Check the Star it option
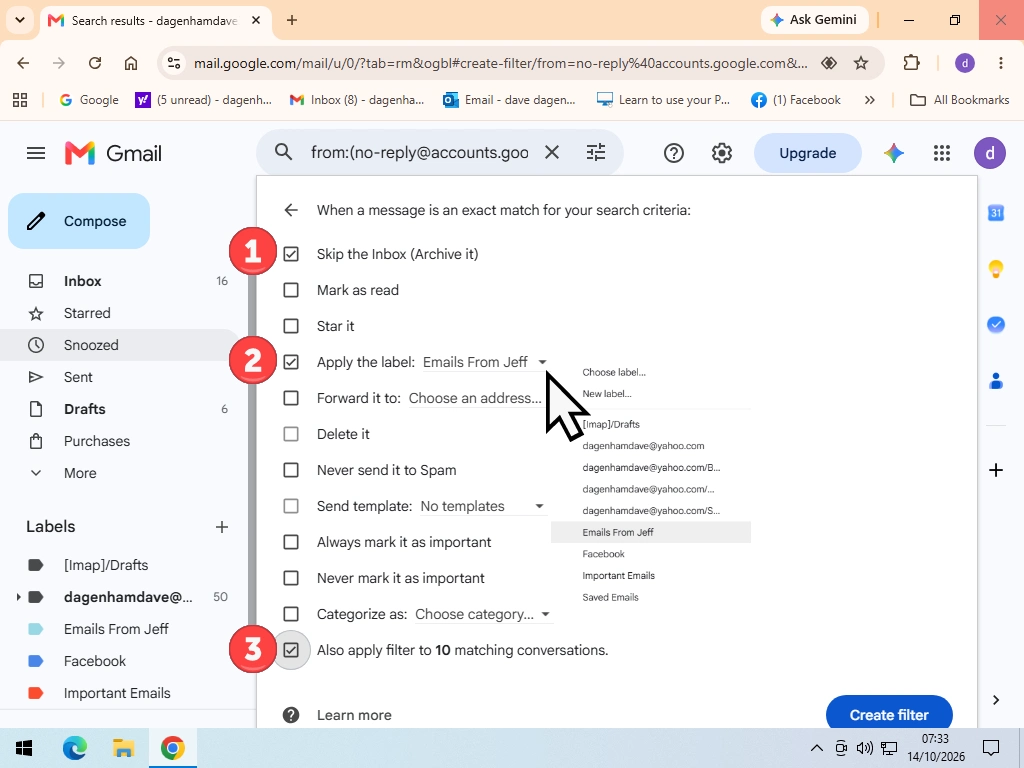 point(291,326)
